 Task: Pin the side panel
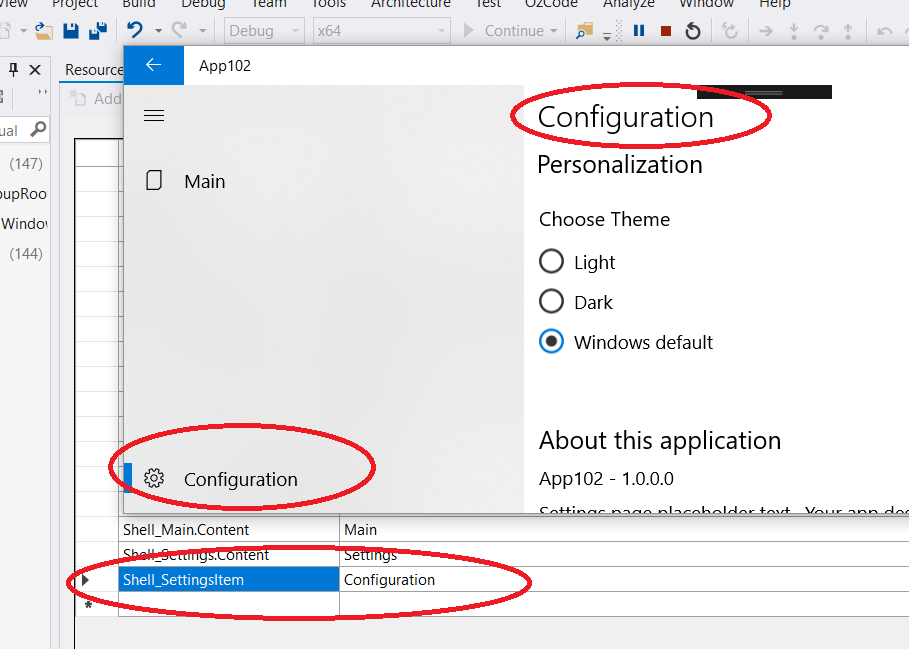(x=13, y=70)
